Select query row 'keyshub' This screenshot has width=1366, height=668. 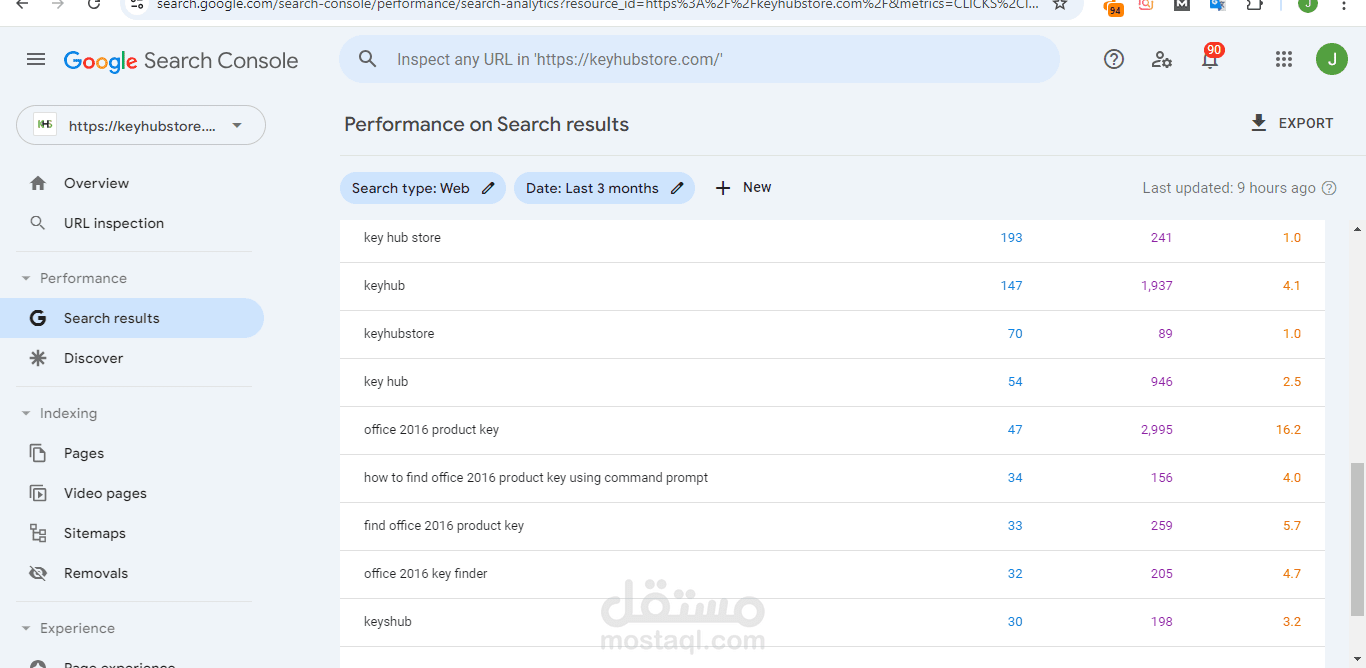point(832,622)
